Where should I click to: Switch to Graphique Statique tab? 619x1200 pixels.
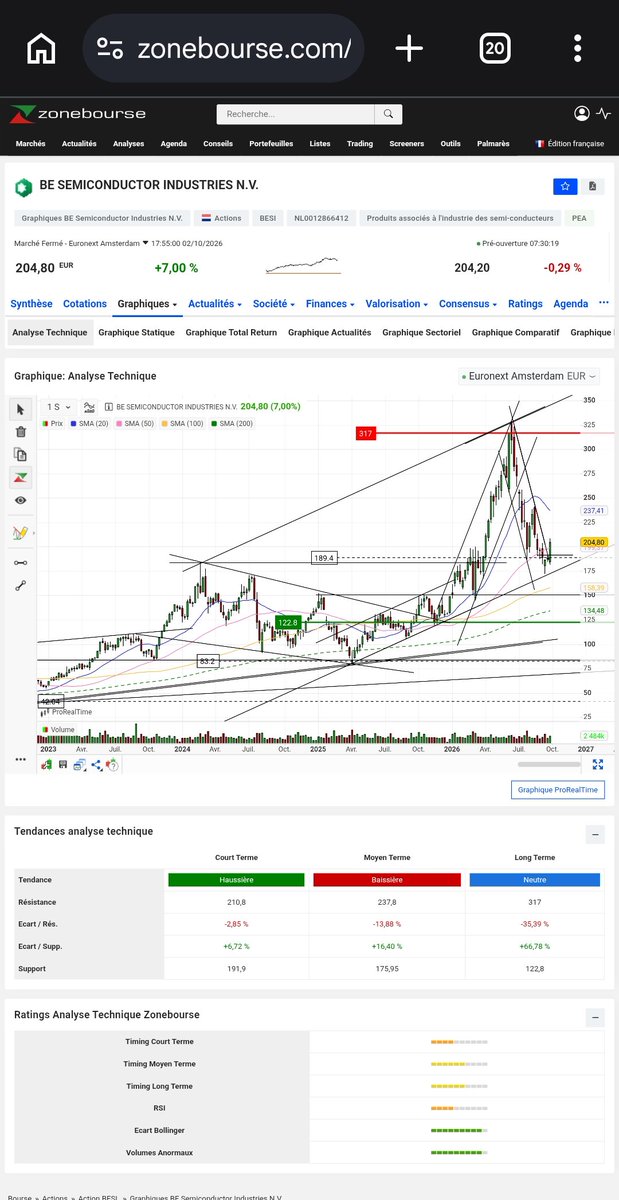[137, 333]
